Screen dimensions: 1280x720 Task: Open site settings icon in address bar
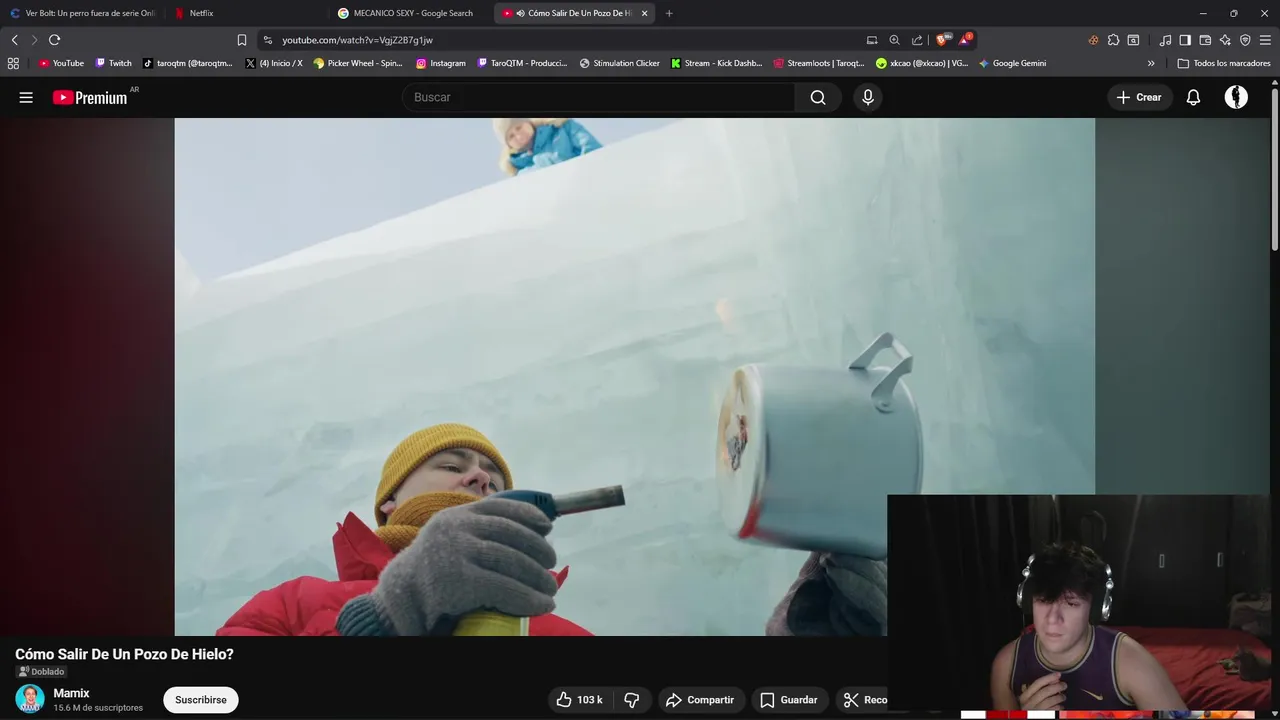point(268,40)
